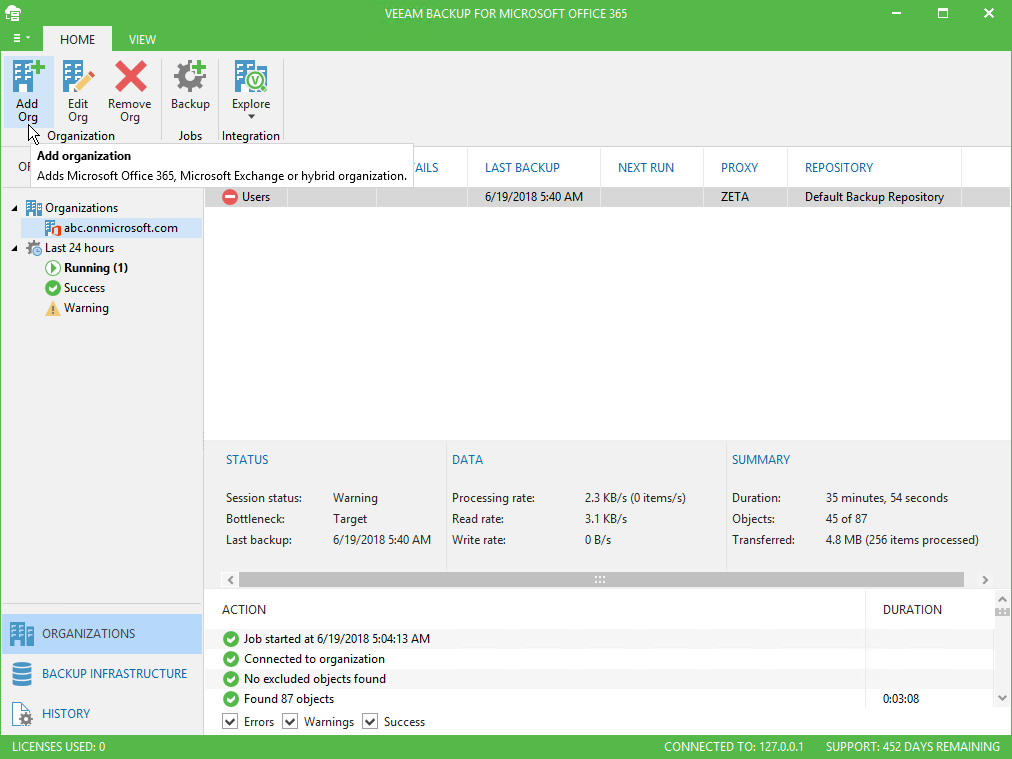1012x759 pixels.
Task: Click the horizontal scrollbar left arrow
Action: point(230,580)
